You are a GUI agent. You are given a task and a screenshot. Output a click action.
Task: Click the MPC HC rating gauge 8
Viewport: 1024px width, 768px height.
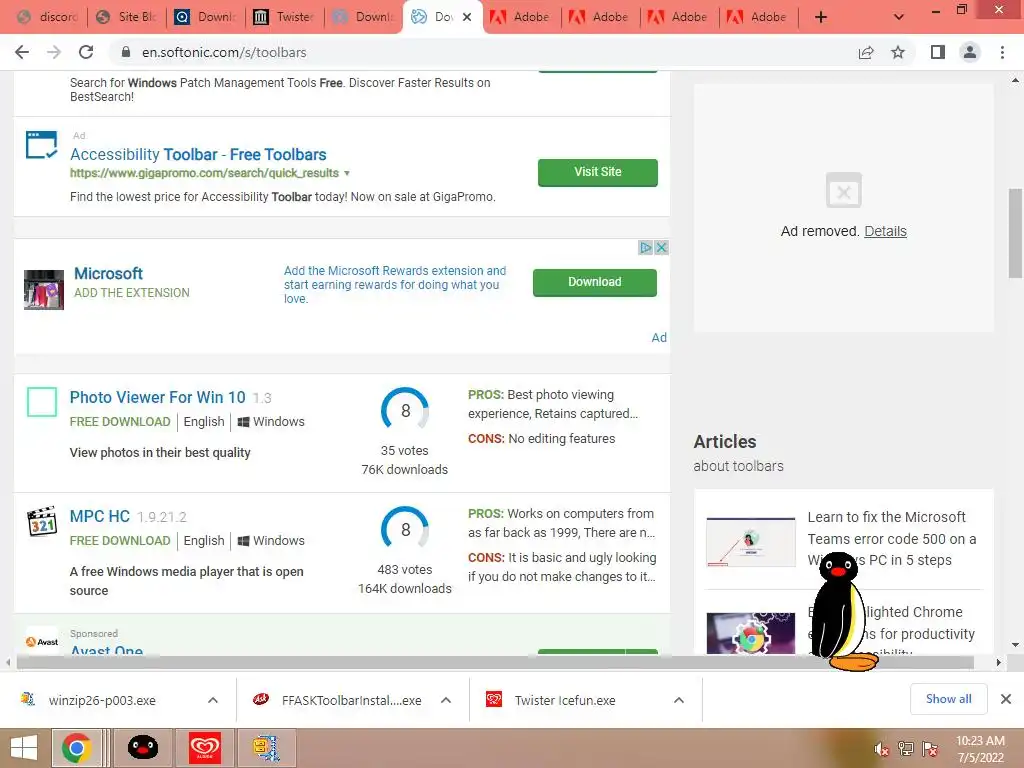[405, 530]
